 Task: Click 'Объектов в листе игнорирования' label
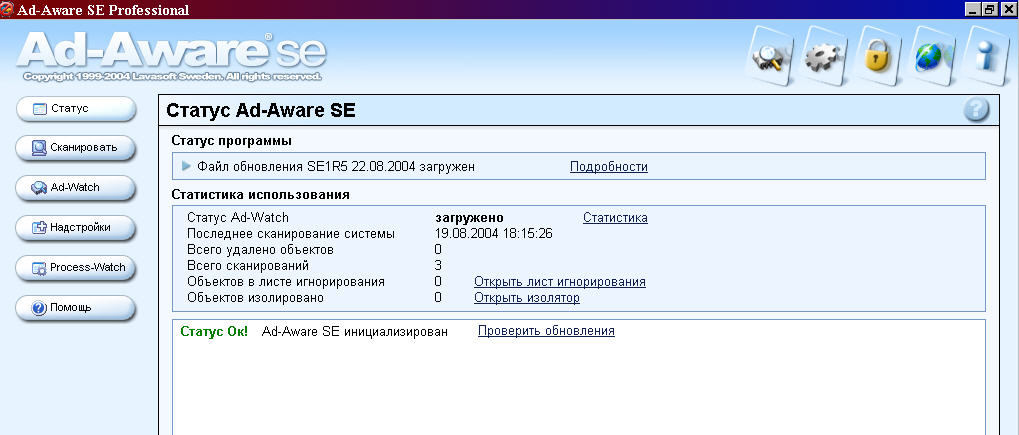point(286,282)
